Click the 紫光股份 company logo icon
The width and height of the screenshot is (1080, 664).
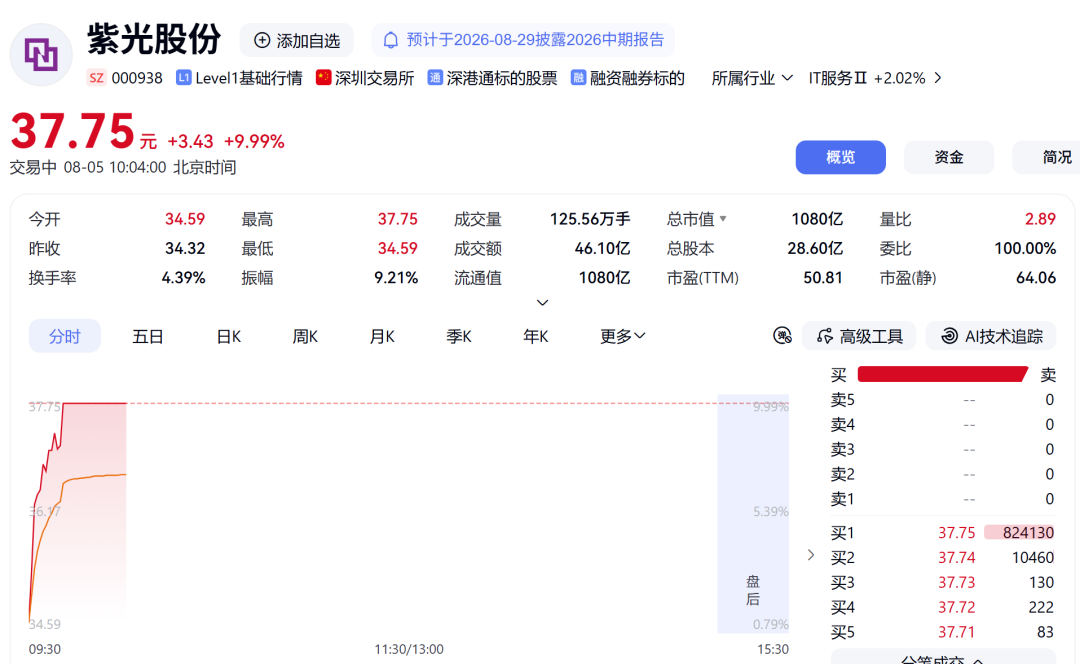pos(41,54)
